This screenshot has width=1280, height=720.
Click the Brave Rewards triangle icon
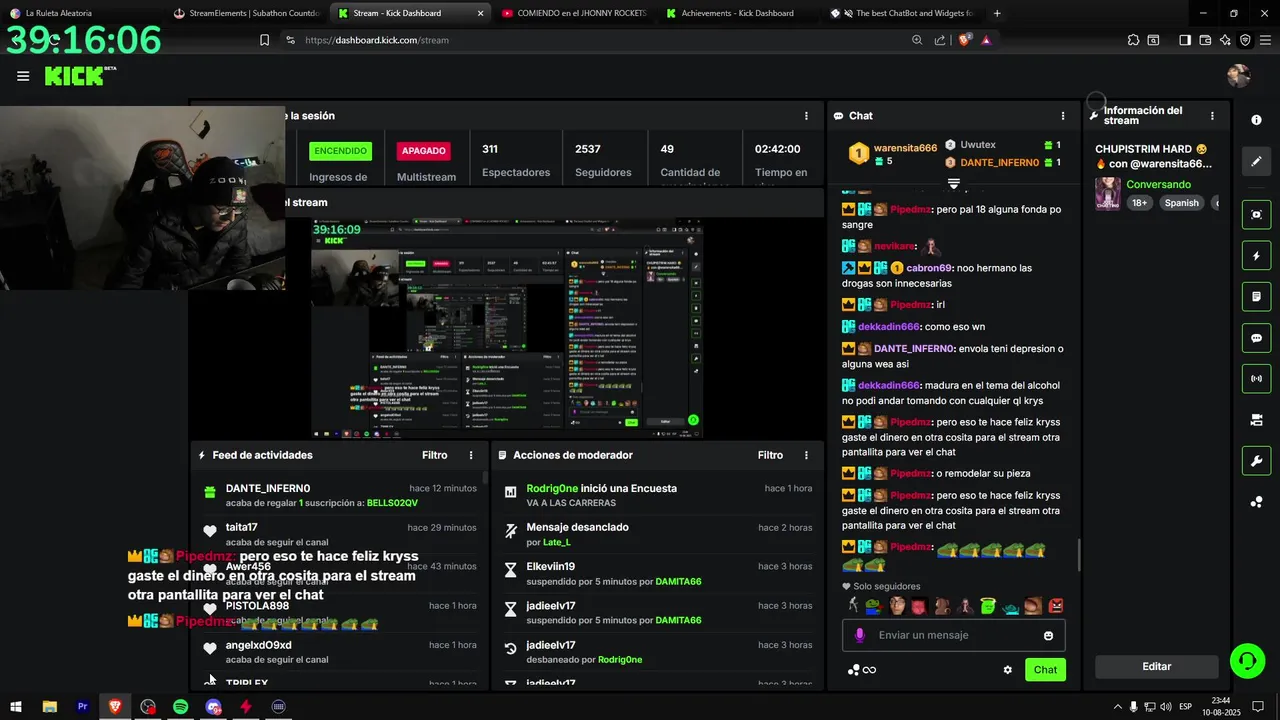987,40
